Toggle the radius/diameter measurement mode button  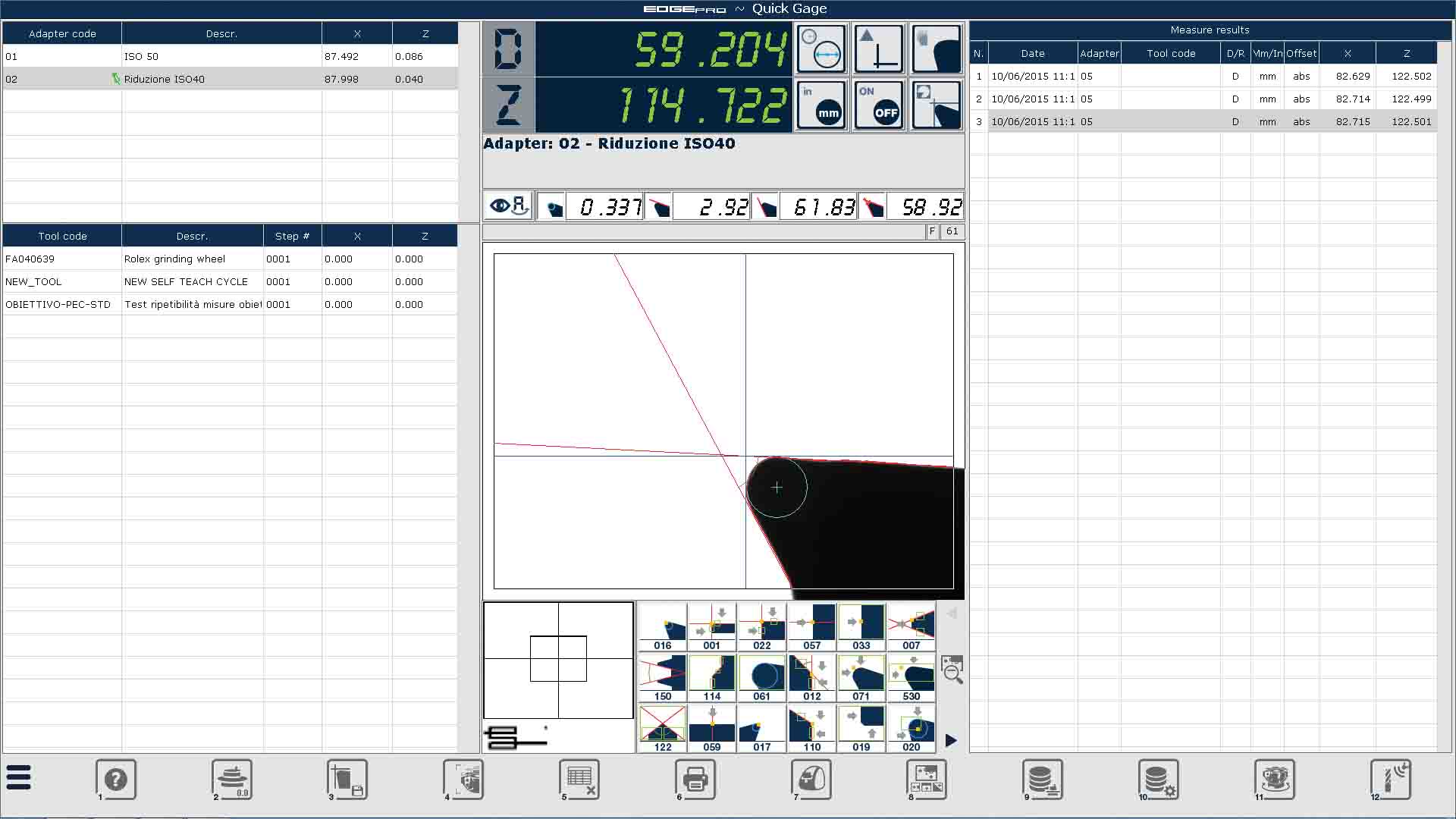(821, 49)
